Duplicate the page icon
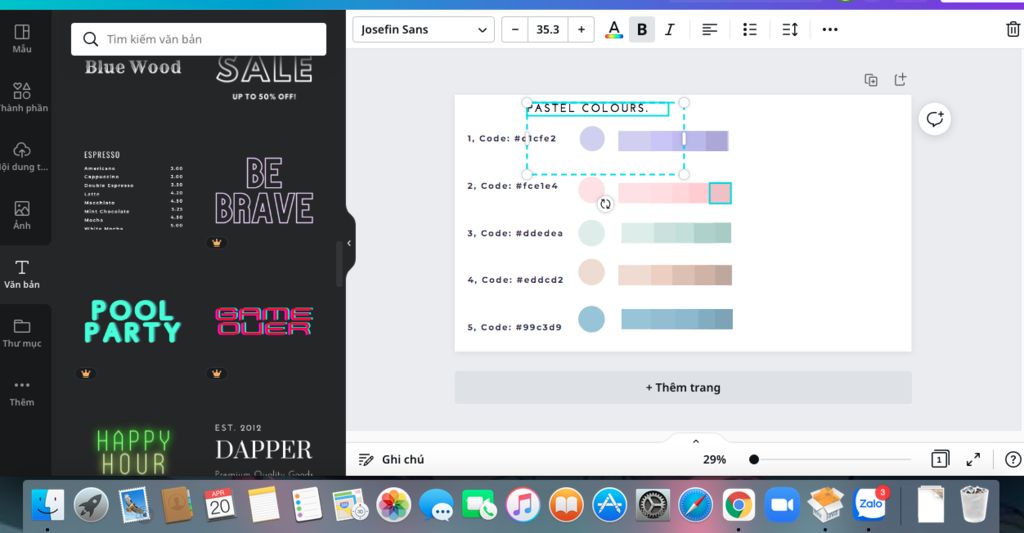This screenshot has width=1024, height=533. 871,80
